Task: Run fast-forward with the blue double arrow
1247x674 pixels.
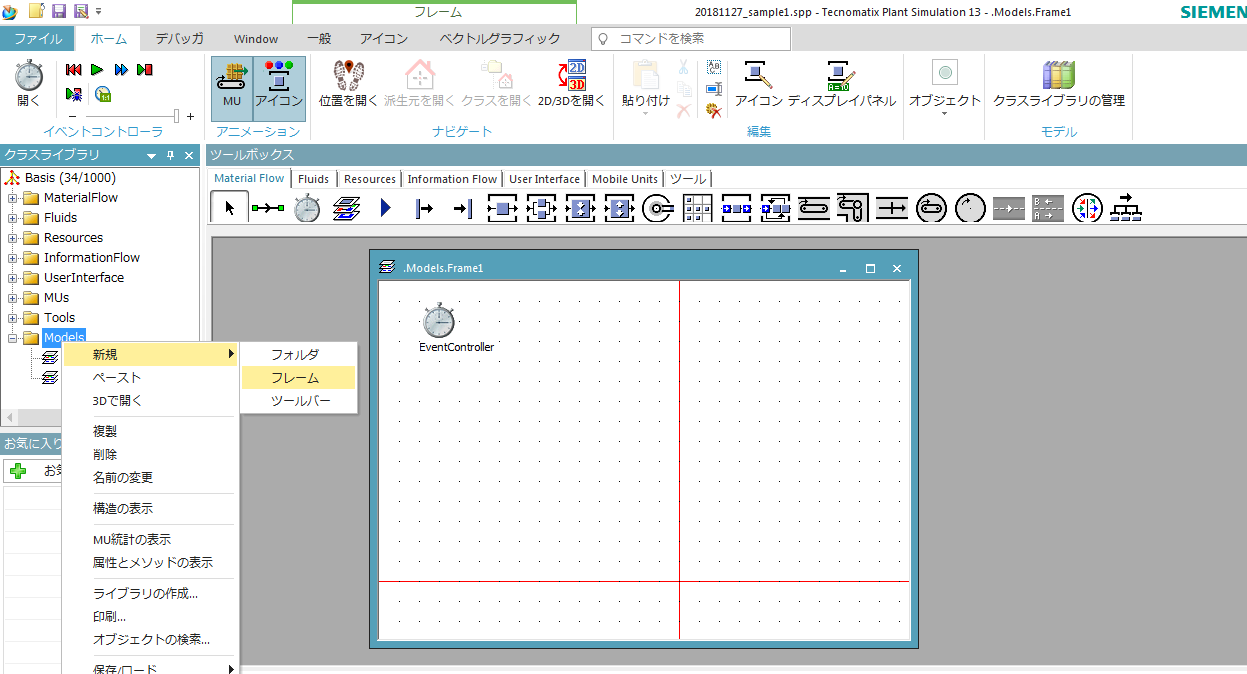Action: 121,70
